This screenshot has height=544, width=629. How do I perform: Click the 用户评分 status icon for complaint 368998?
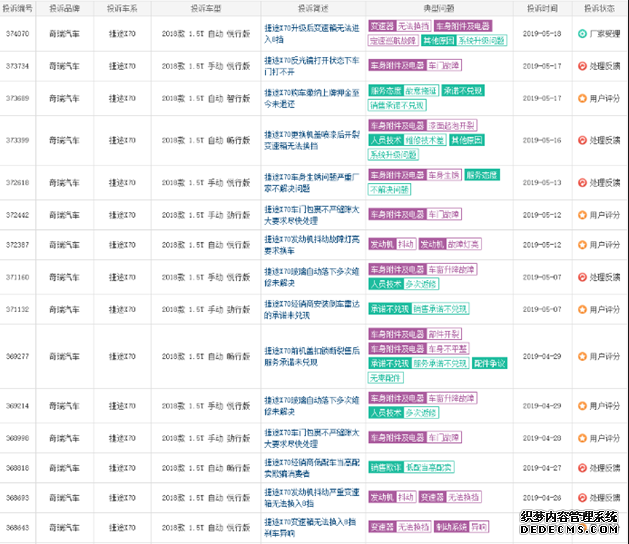pos(582,438)
